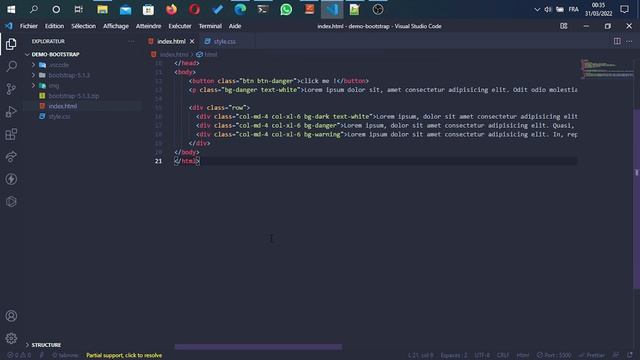Image resolution: width=640 pixels, height=360 pixels.
Task: Open the Mail app from the taskbar
Action: coord(125,9)
